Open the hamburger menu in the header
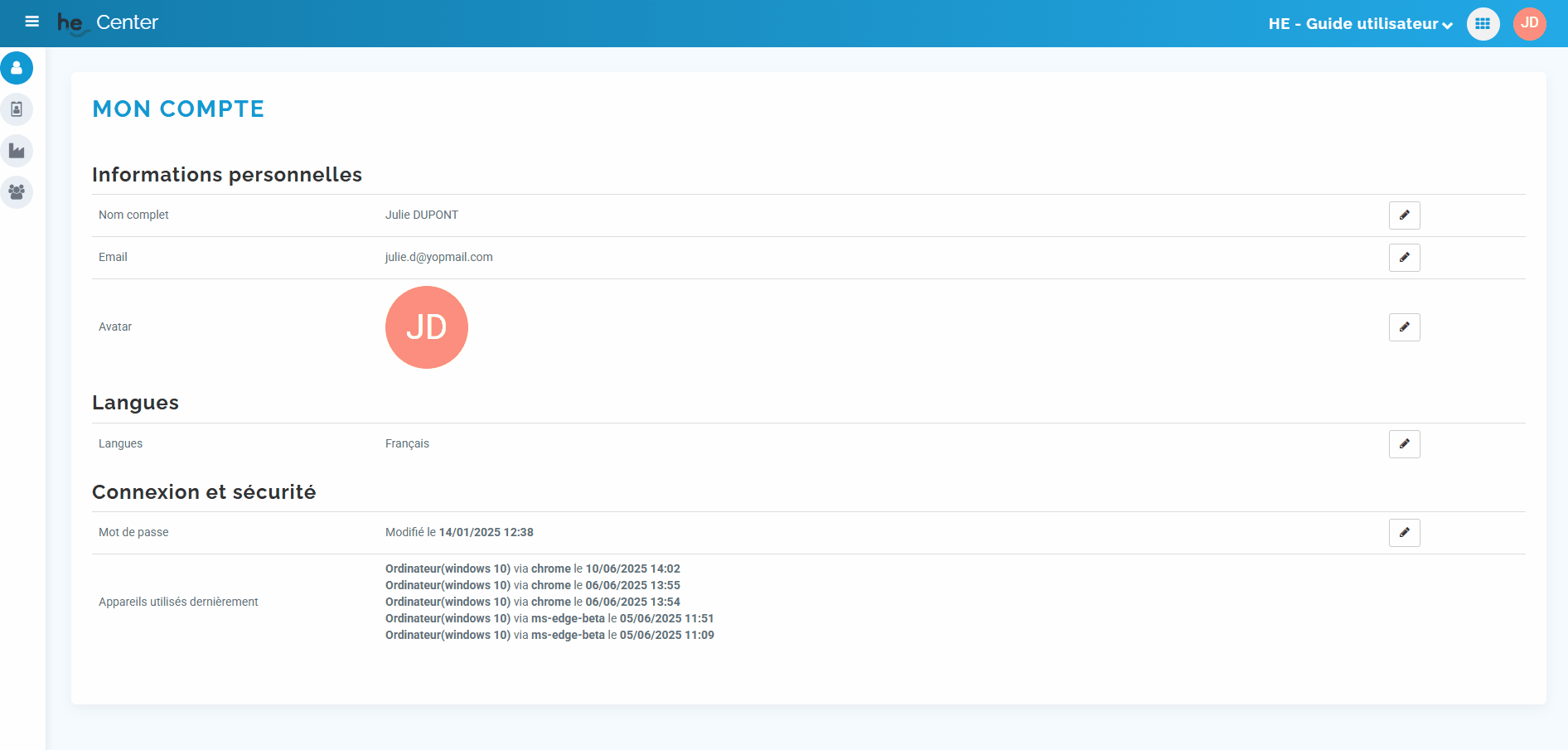Image resolution: width=1568 pixels, height=750 pixels. coord(32,22)
